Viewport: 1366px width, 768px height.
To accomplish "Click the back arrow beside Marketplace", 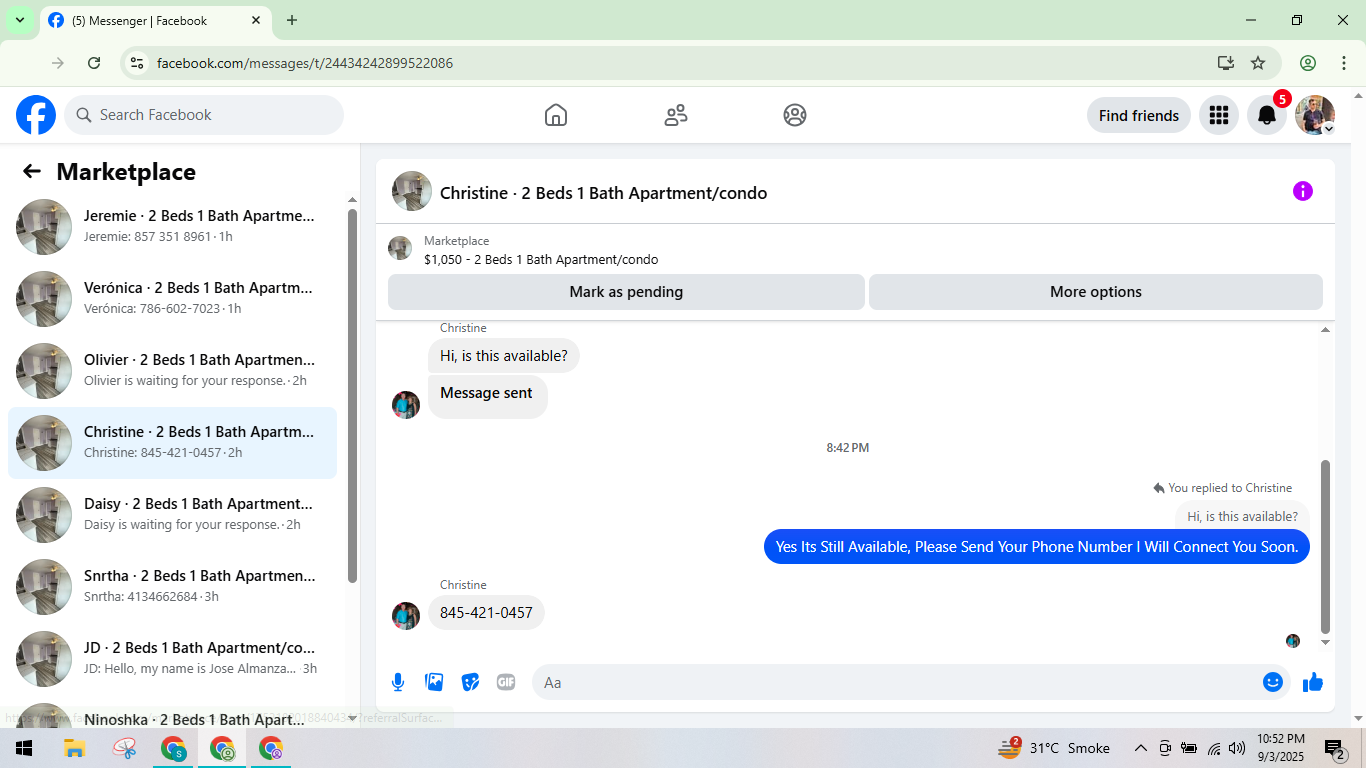I will pyautogui.click(x=32, y=171).
